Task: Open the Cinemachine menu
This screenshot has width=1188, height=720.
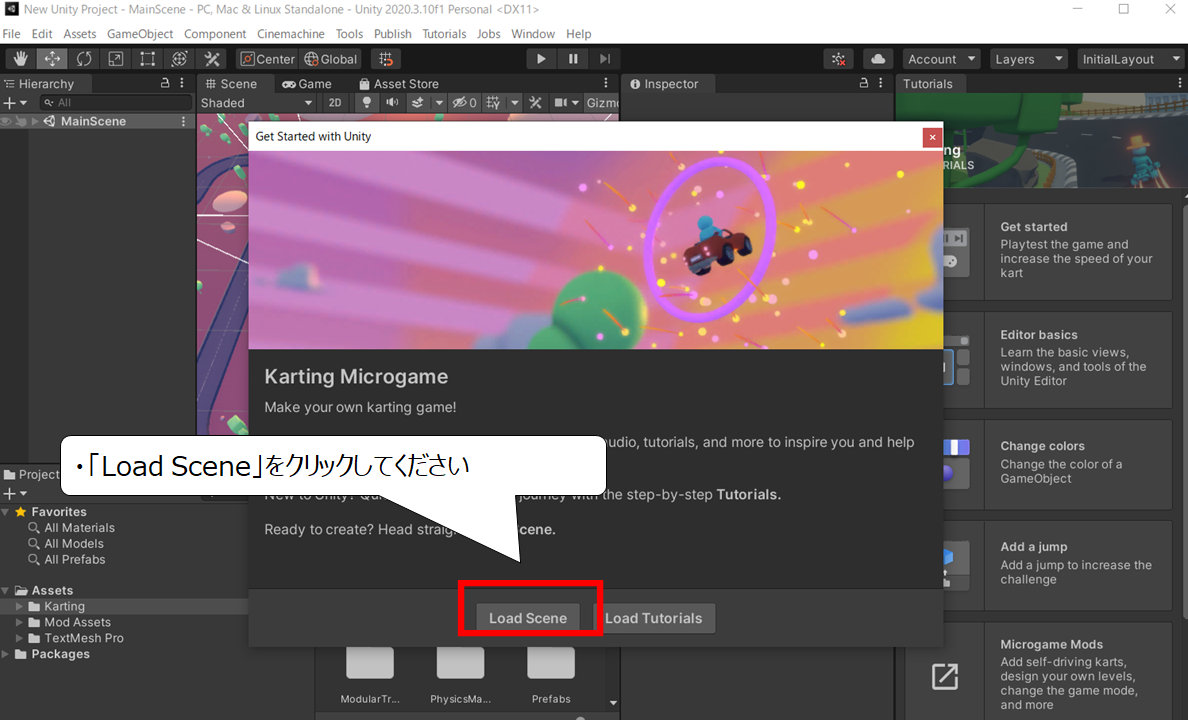Action: point(290,34)
